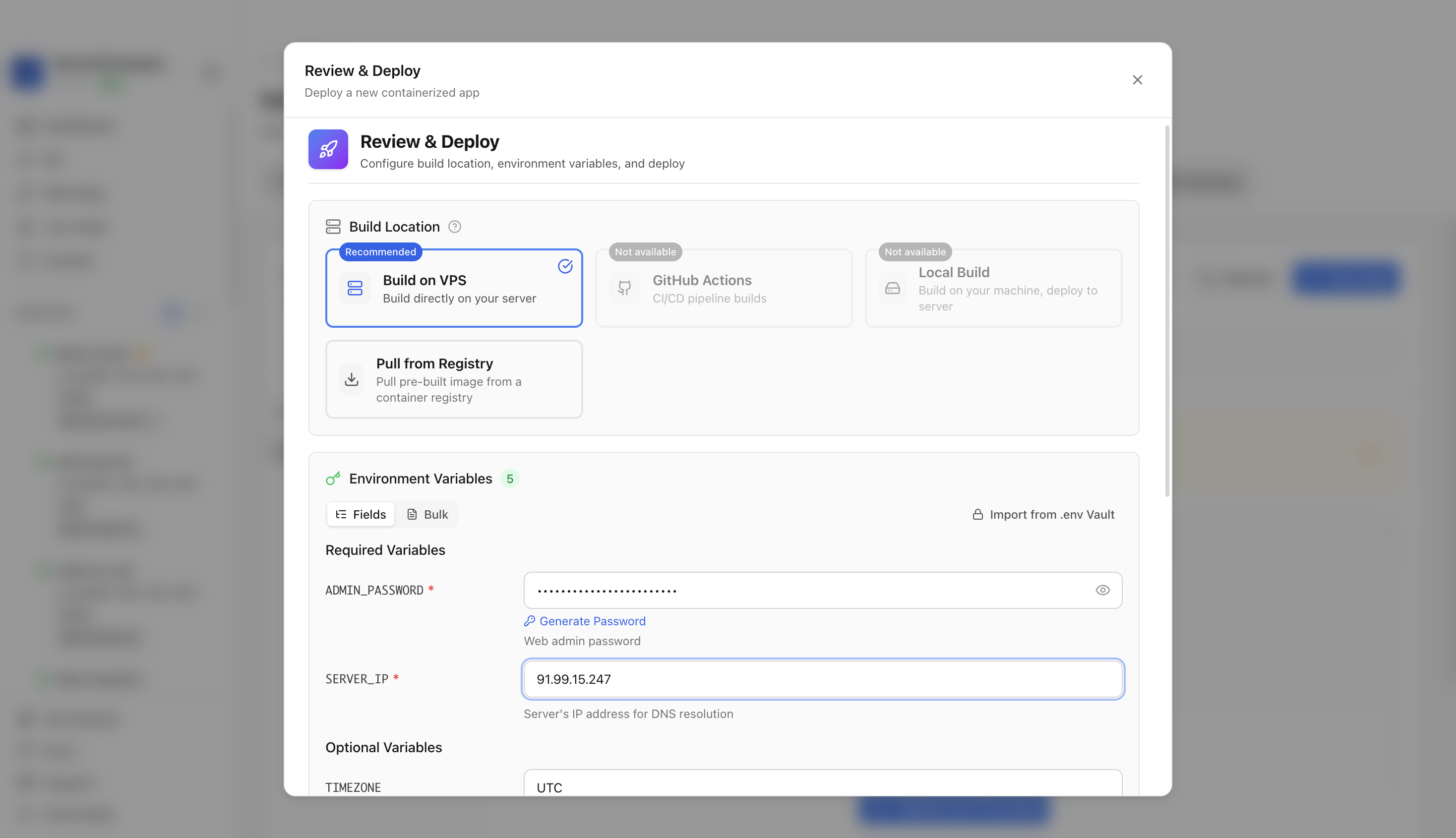Click the TIMEZONE label

tap(354, 788)
